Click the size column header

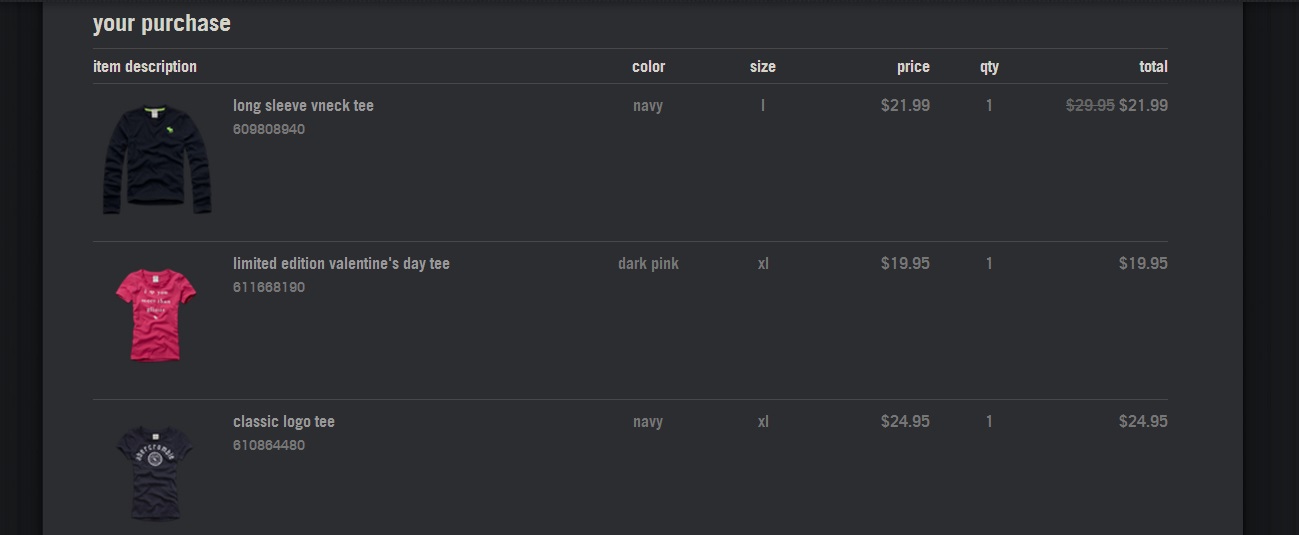click(762, 67)
